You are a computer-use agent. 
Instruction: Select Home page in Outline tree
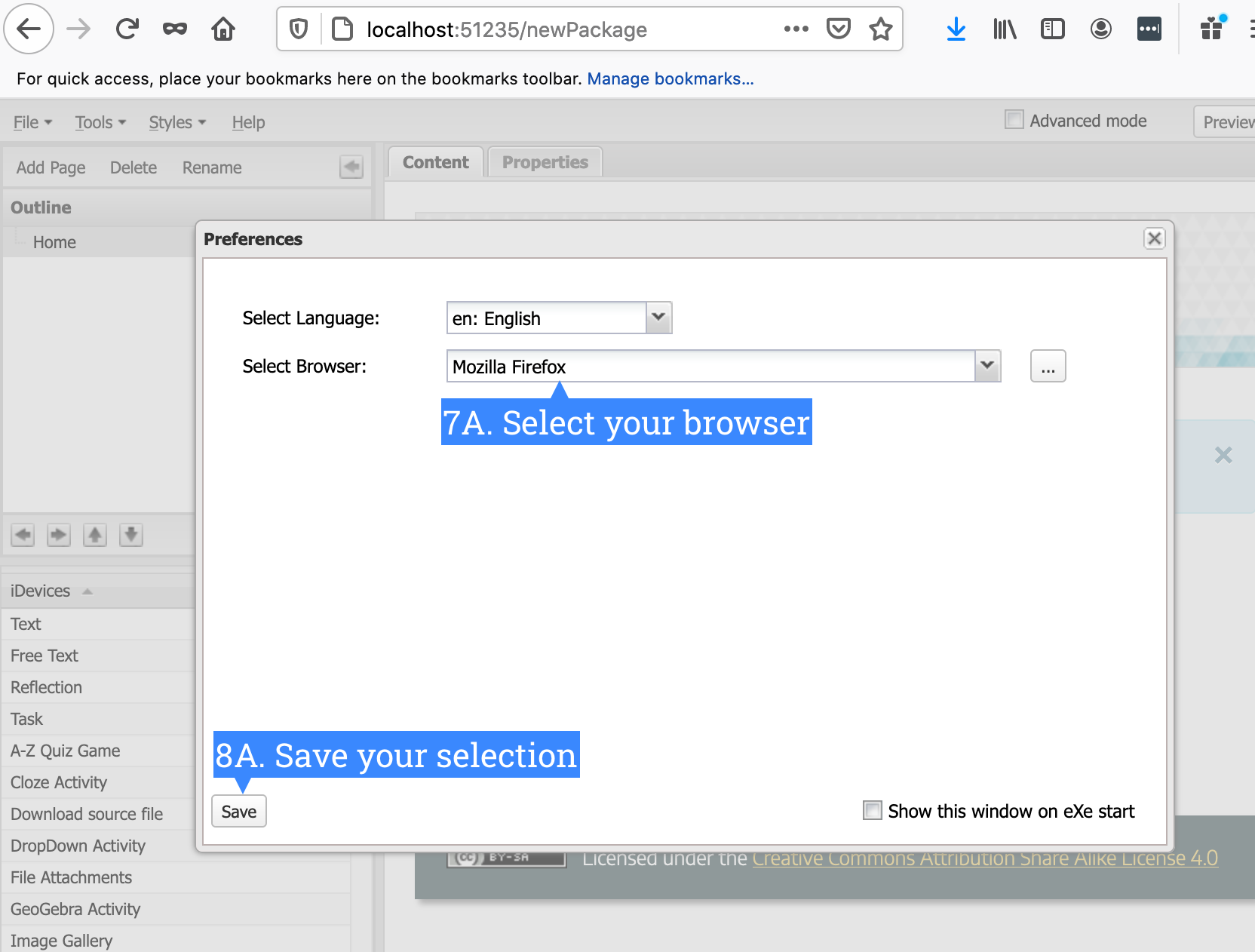tap(54, 242)
